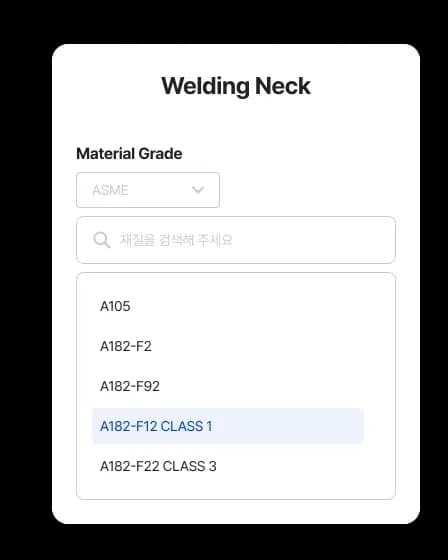
Task: Choose A182-F2 from the material list
Action: tap(228, 346)
